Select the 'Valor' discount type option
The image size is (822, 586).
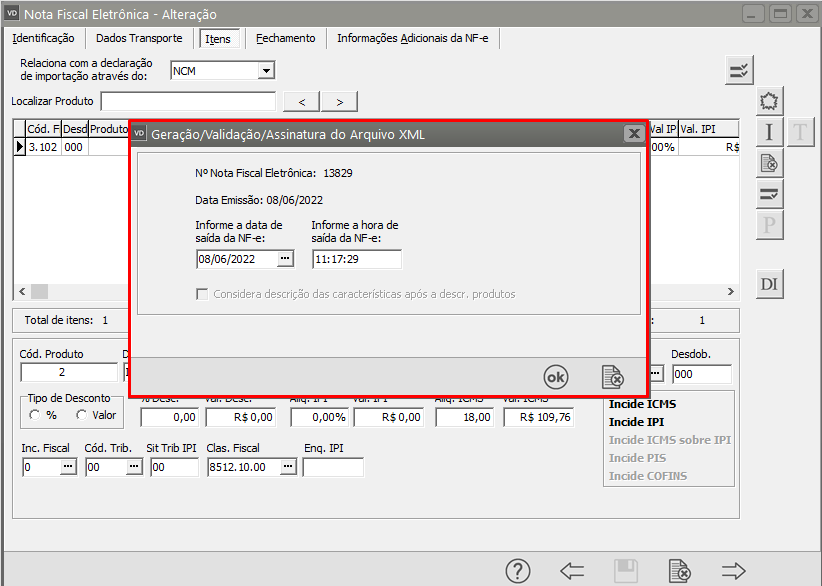click(x=82, y=415)
